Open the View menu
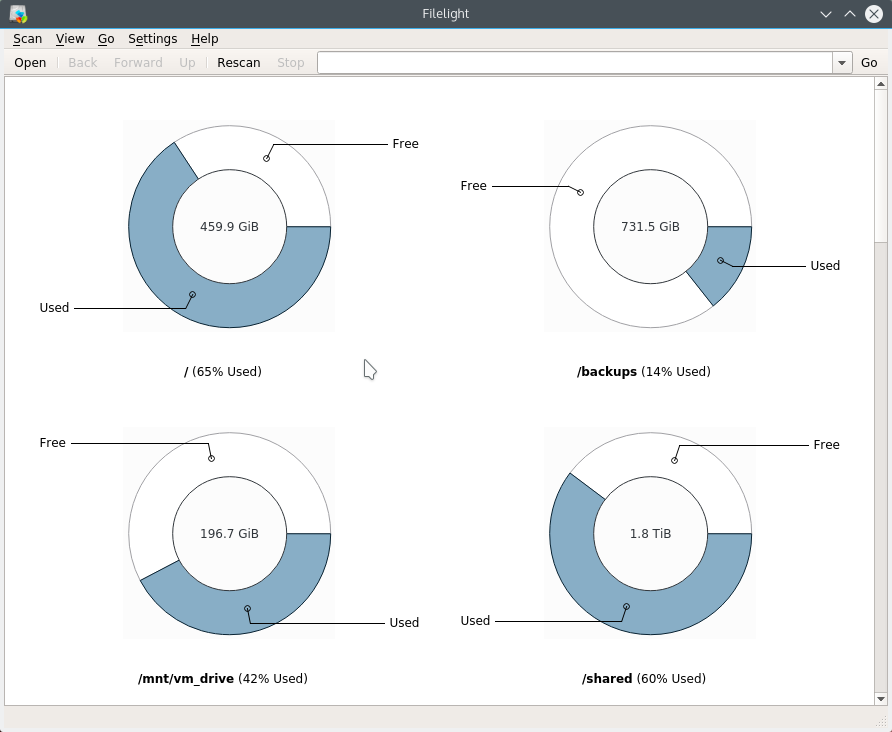 click(x=70, y=38)
